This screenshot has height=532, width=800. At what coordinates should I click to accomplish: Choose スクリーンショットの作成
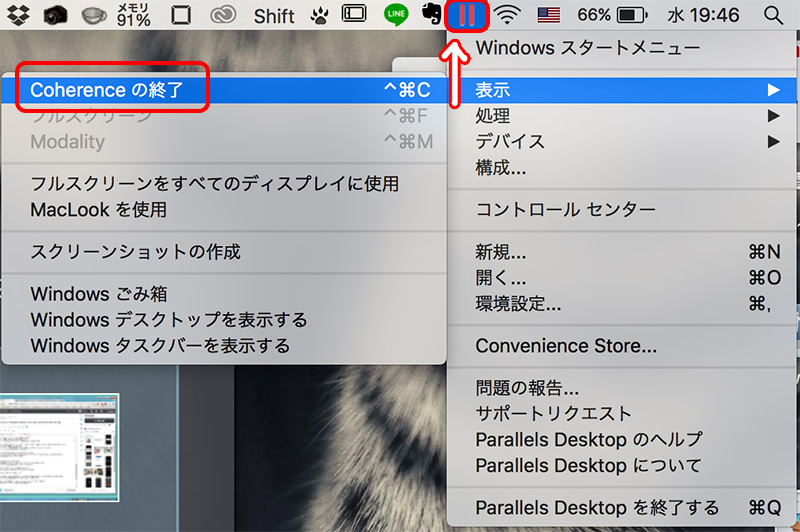point(224,252)
